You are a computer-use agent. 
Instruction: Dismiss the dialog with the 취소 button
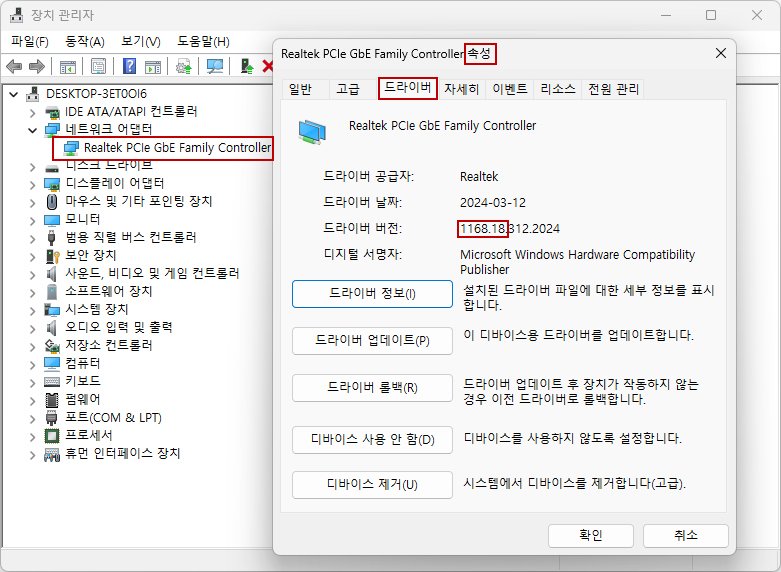[x=686, y=536]
